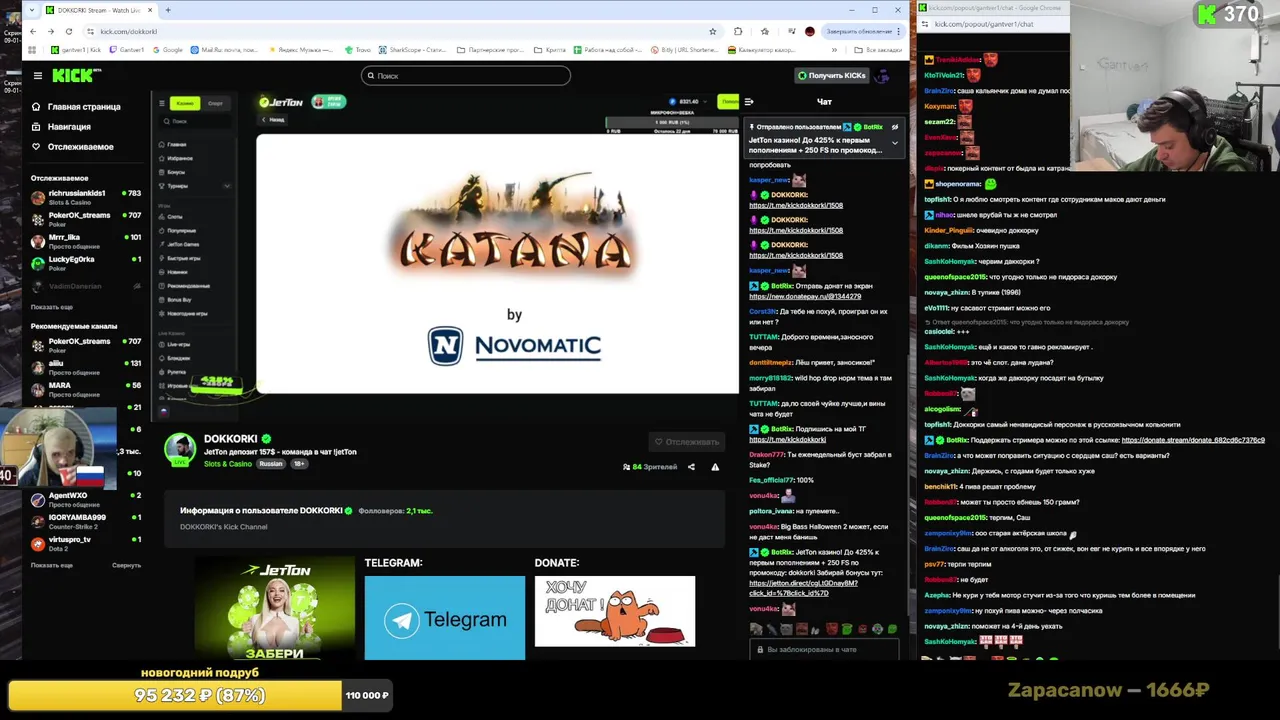Open IGORYAMBA999 channel
This screenshot has height=720, width=1280.
click(x=85, y=521)
